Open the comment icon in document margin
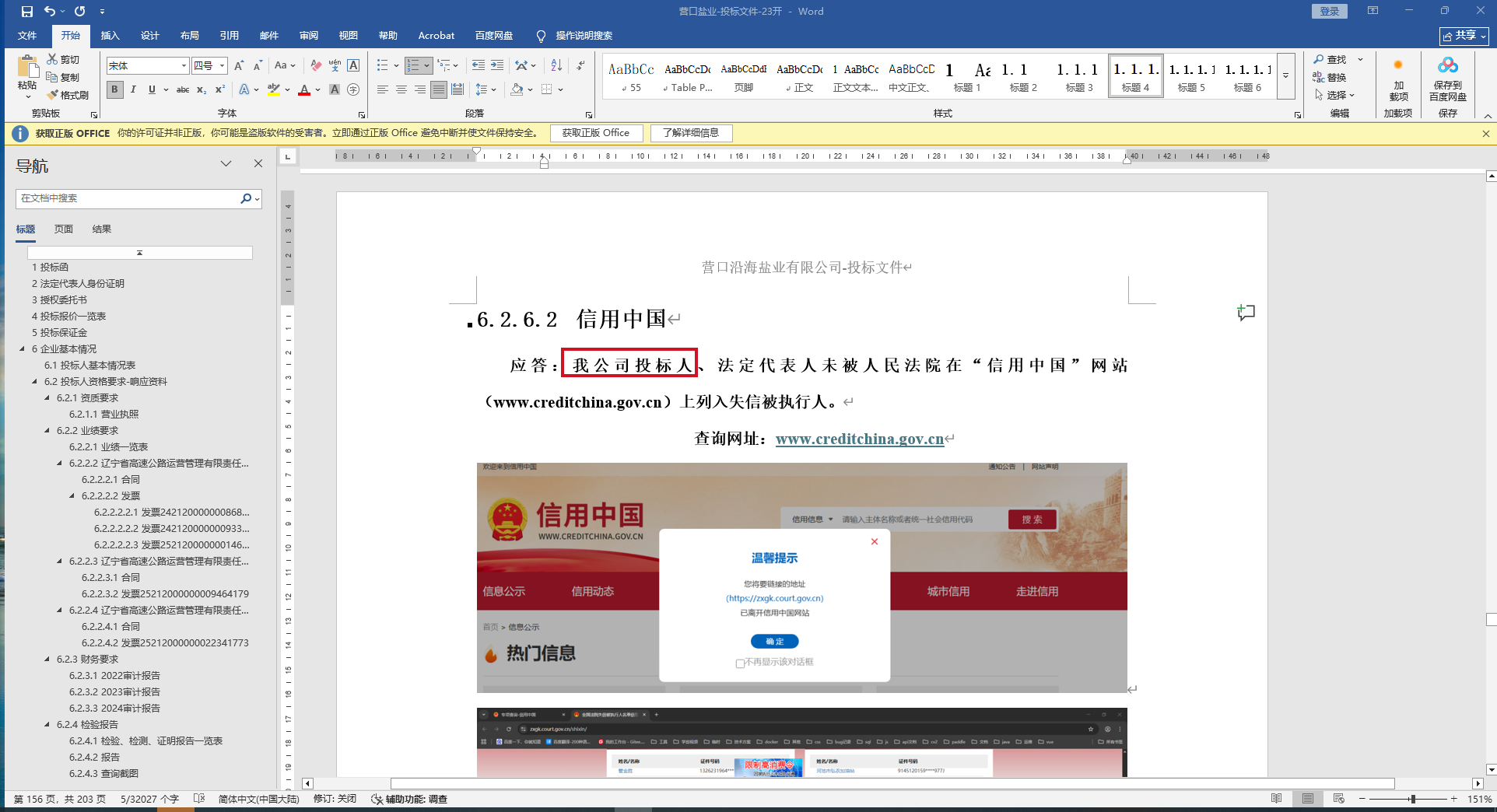The width and height of the screenshot is (1497, 812). pos(1246,313)
